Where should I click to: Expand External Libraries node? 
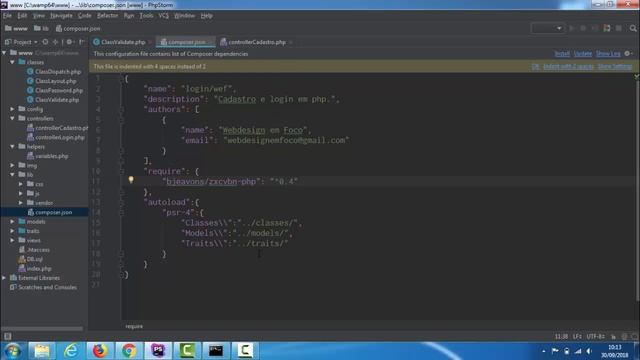tap(4, 278)
